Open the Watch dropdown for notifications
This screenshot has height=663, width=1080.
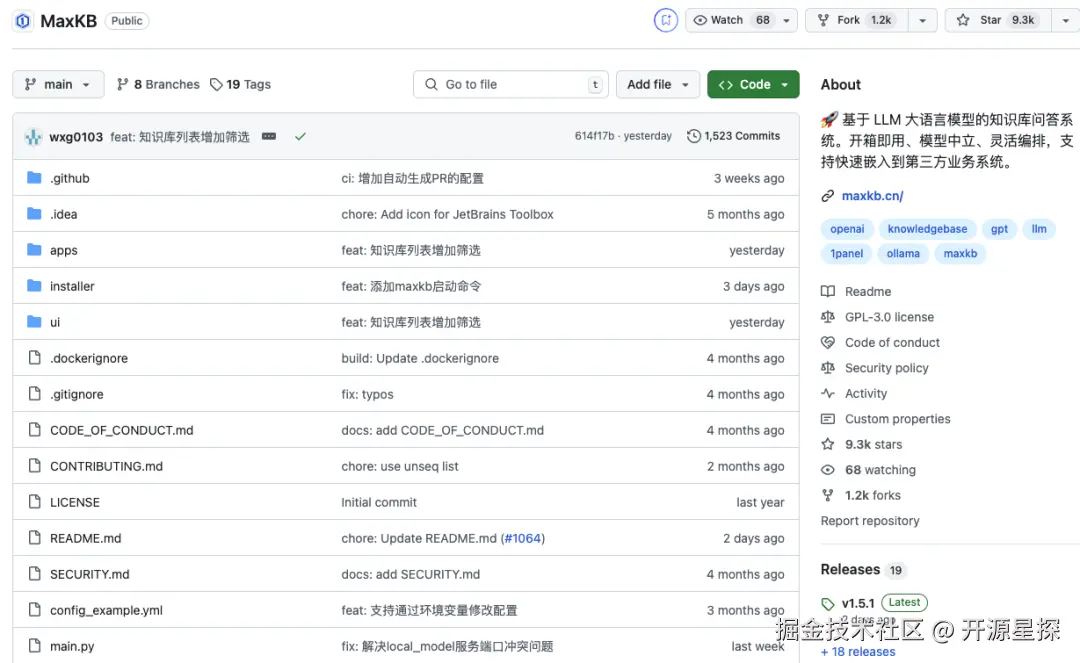click(x=740, y=20)
